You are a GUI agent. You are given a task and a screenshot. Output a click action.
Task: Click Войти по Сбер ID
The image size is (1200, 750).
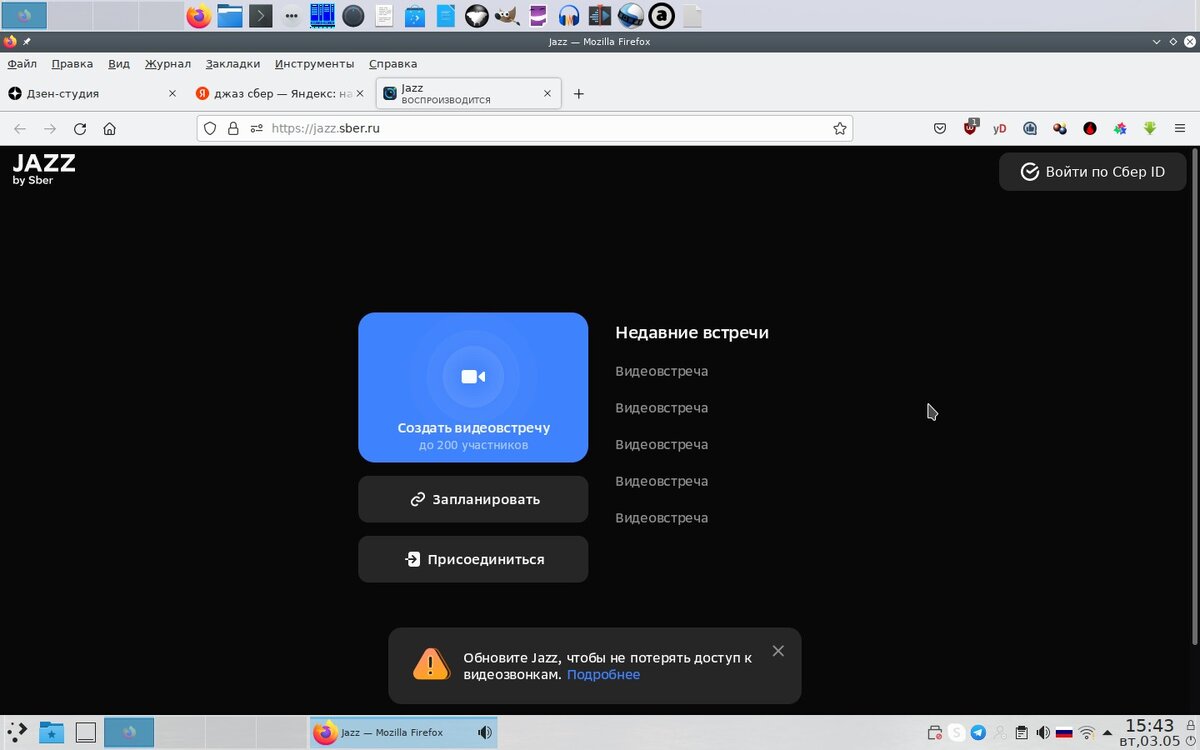coord(1092,171)
